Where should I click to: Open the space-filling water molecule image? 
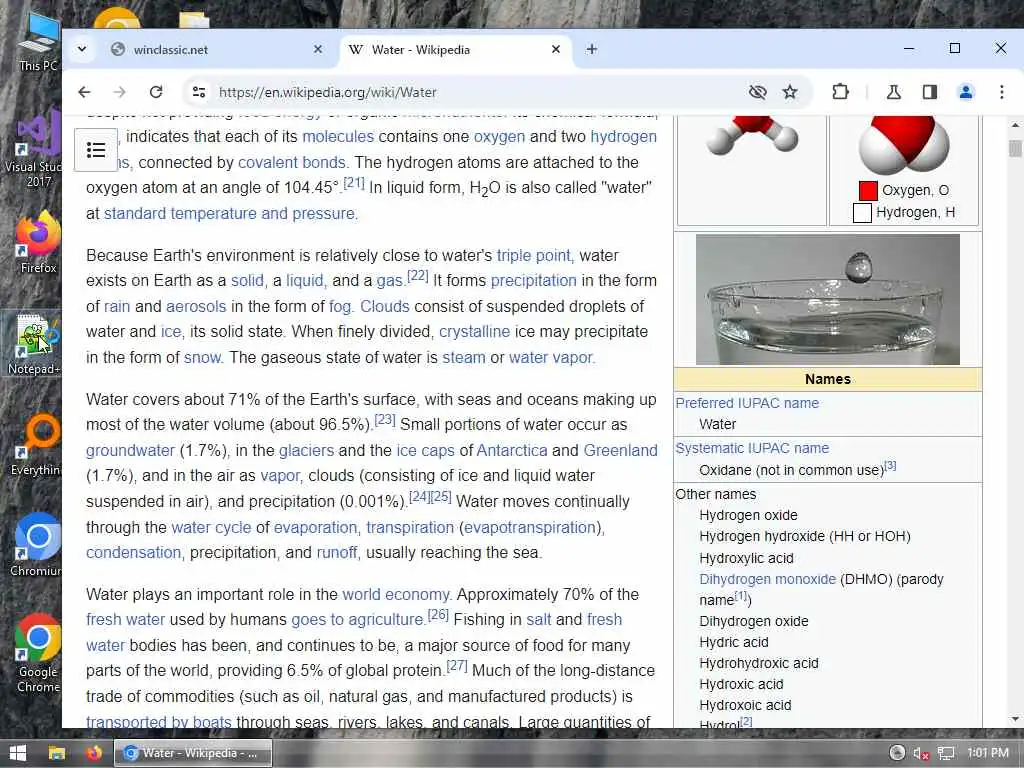[x=904, y=144]
